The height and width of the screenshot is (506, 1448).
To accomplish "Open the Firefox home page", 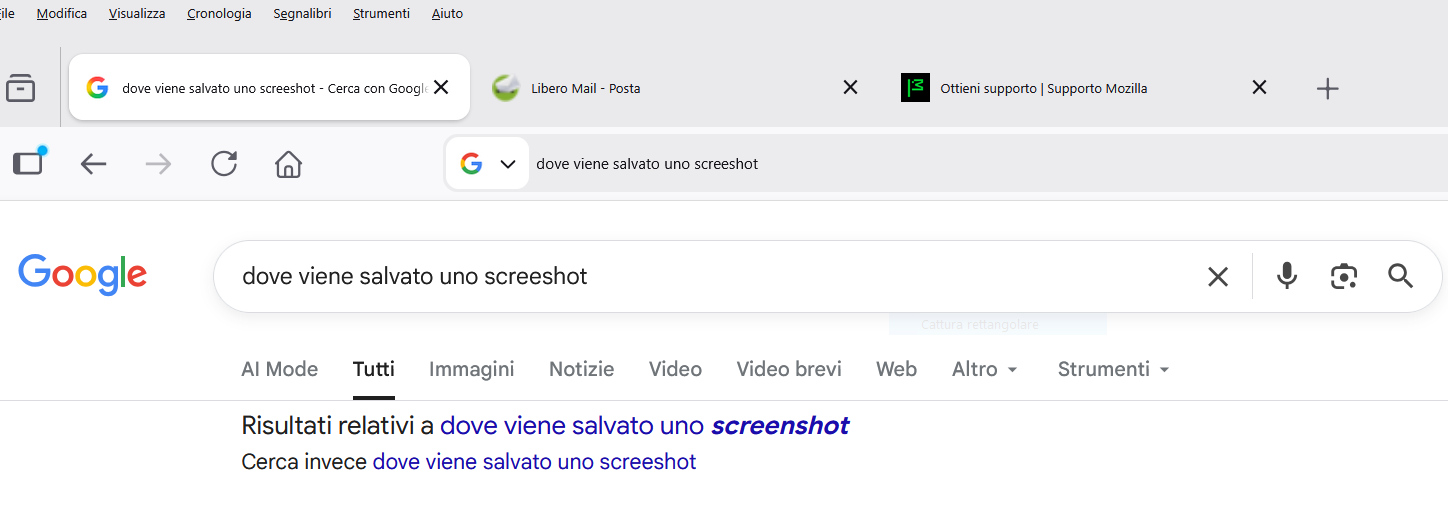I will click(x=288, y=164).
